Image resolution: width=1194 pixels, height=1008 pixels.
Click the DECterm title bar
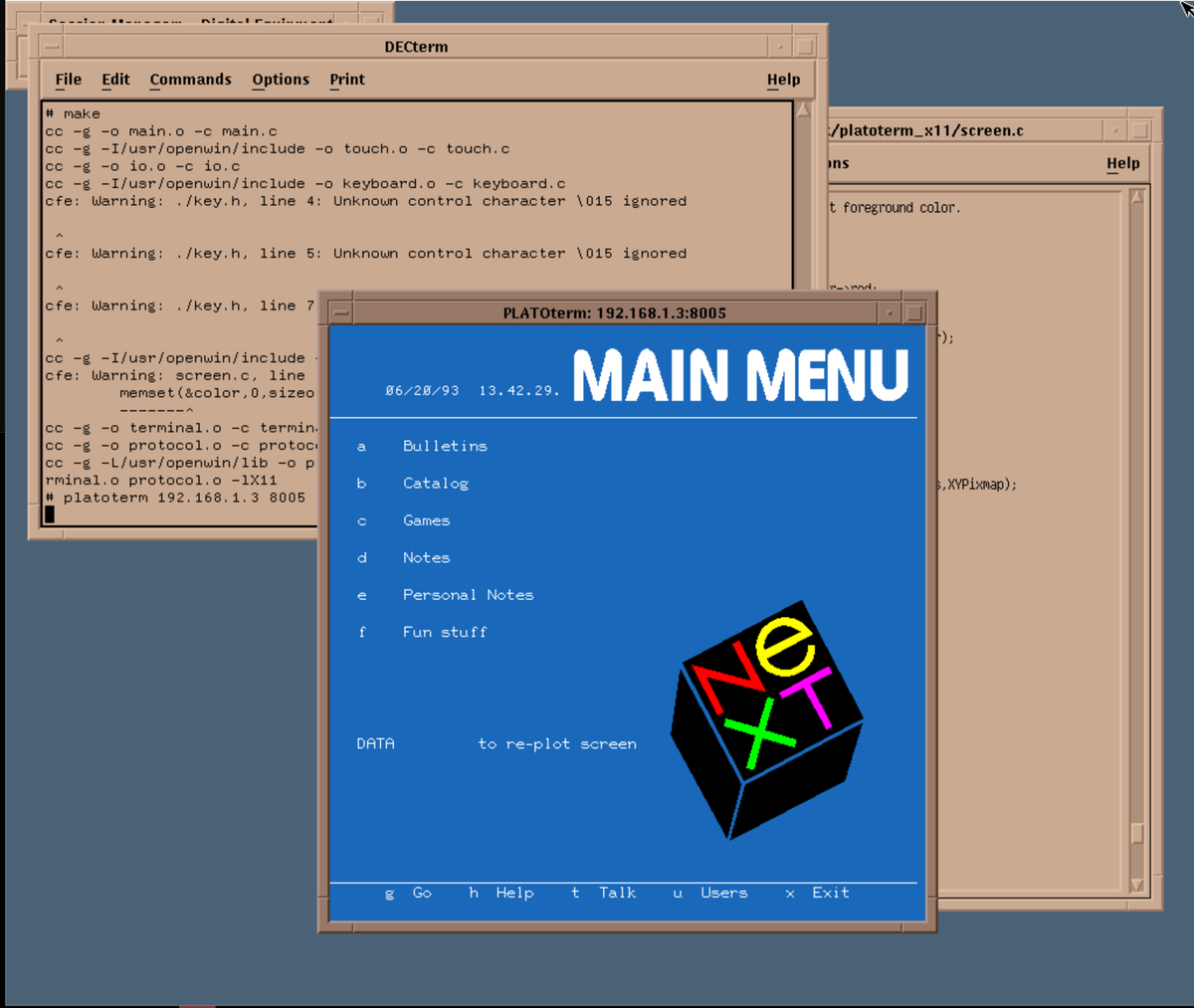416,47
